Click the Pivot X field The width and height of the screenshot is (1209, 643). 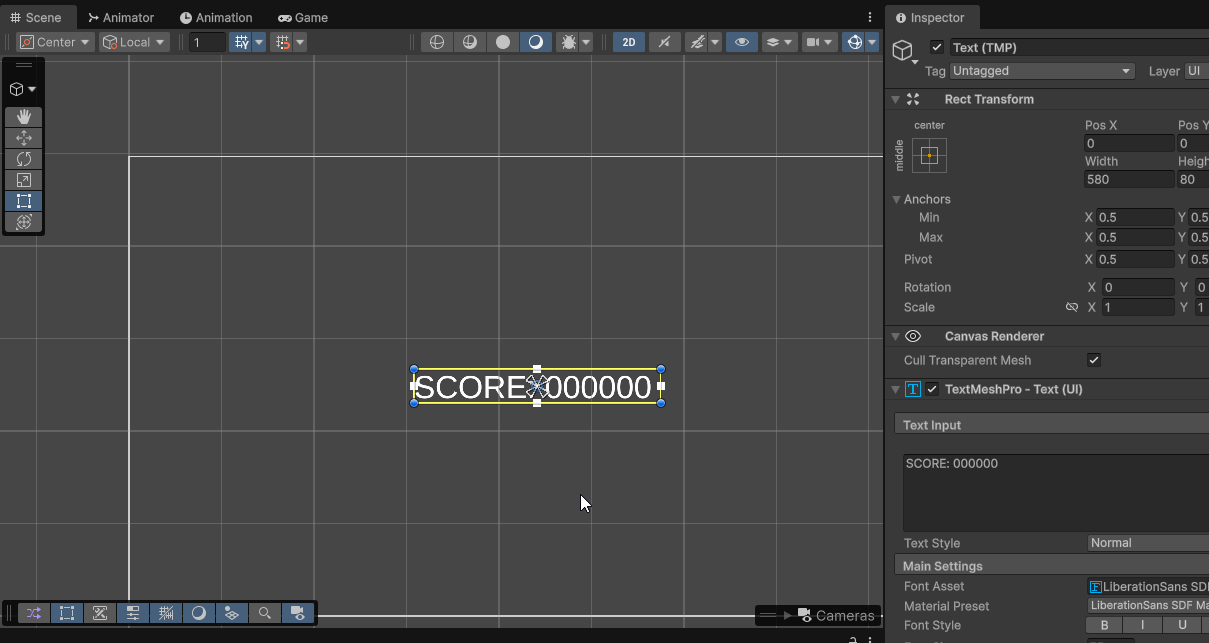(1135, 259)
